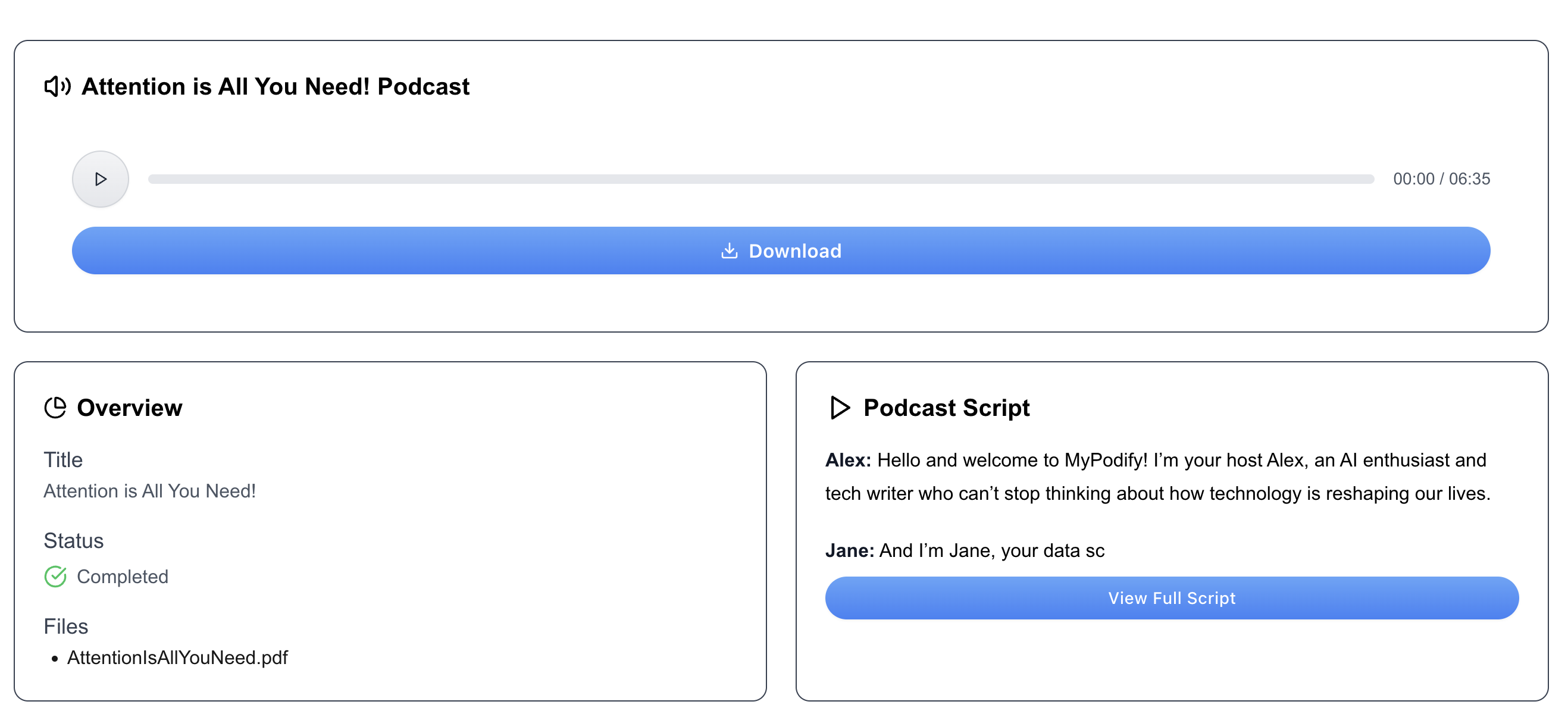Click the green Completed checkmark icon
The width and height of the screenshot is (1568, 717).
(x=55, y=576)
